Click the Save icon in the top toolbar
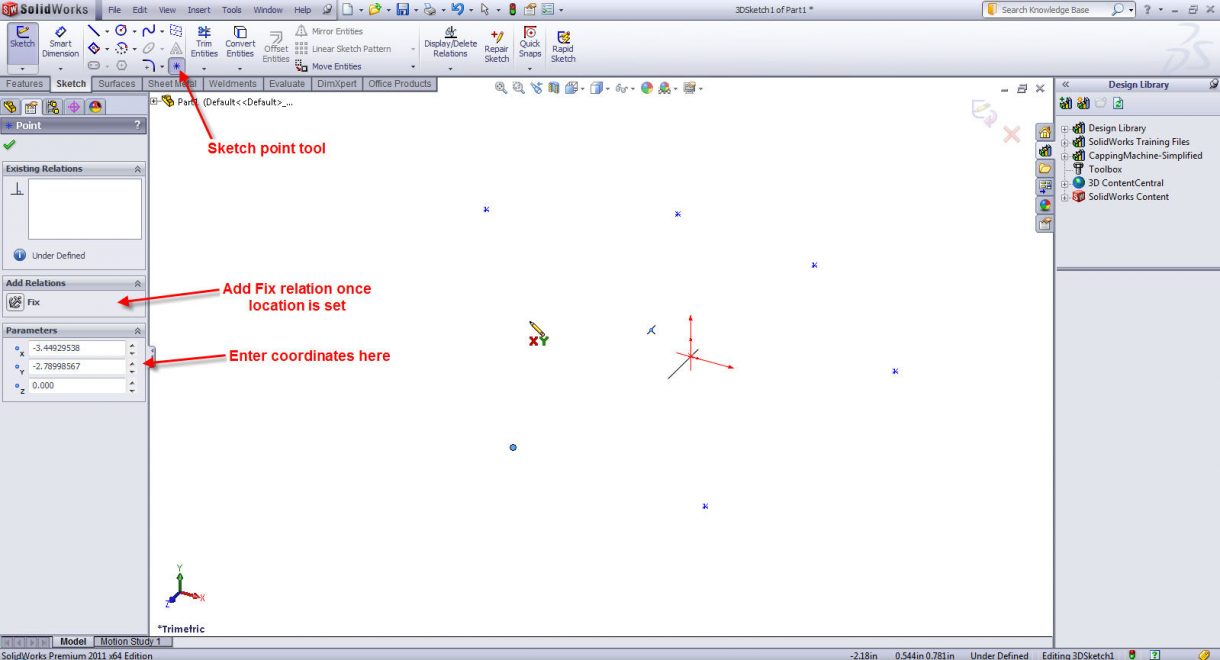1220x660 pixels. 402,9
